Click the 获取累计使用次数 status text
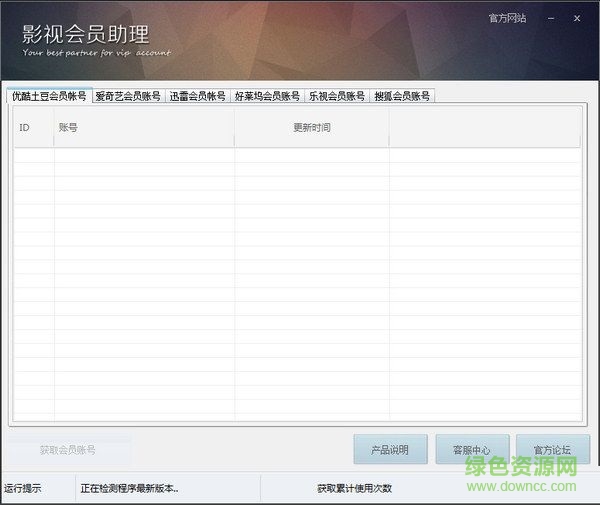Viewport: 600px width, 505px height. point(354,488)
